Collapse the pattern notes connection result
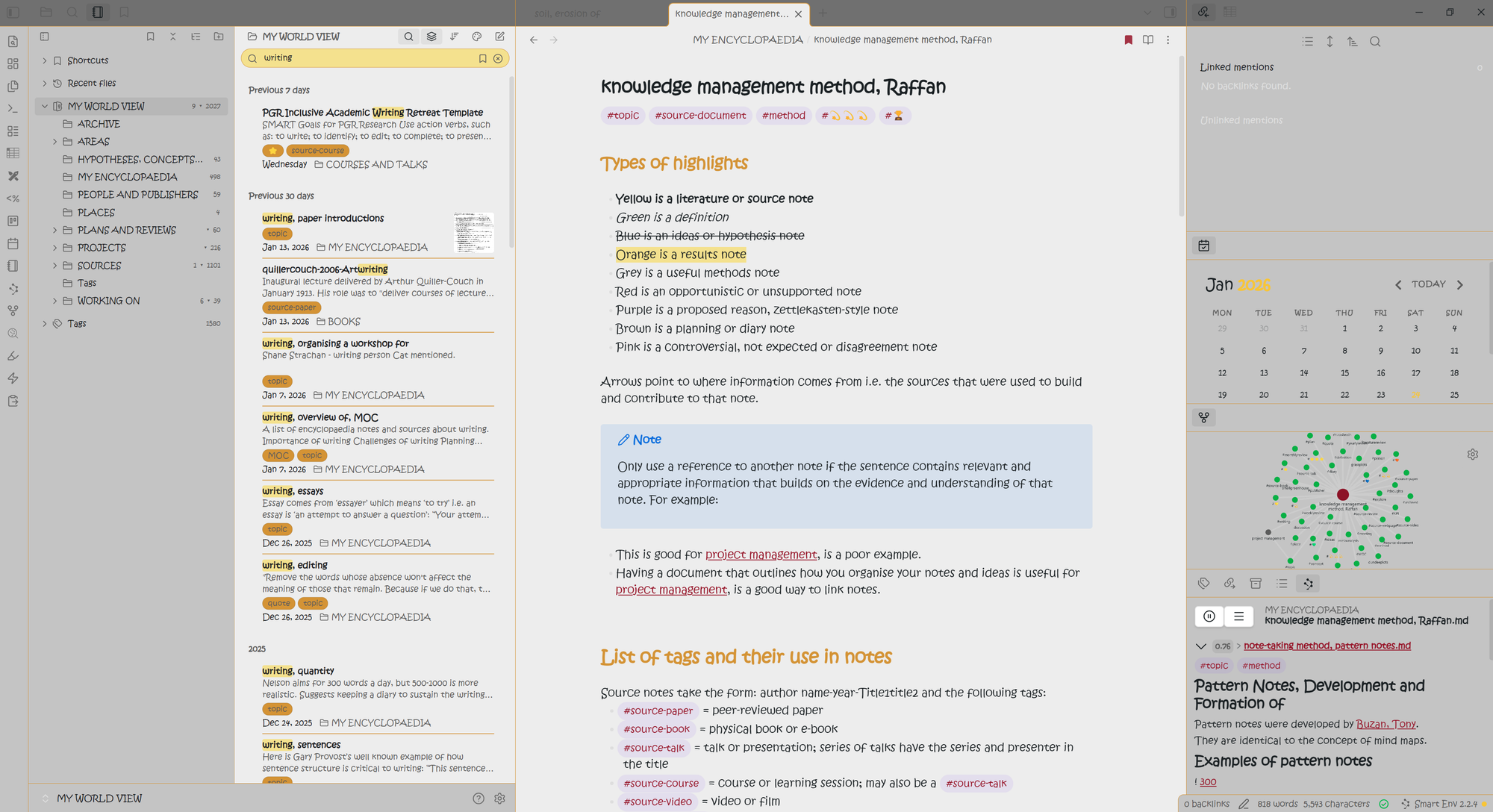 click(x=1200, y=646)
